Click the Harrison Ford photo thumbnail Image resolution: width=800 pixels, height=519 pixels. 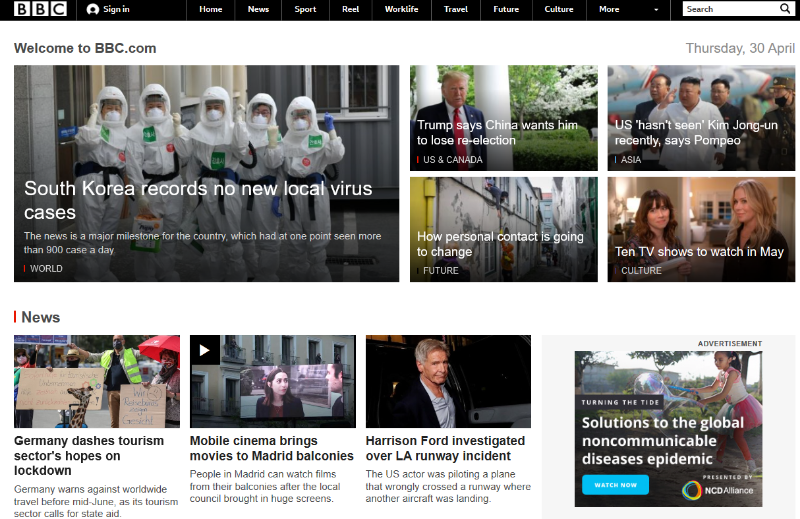point(448,381)
